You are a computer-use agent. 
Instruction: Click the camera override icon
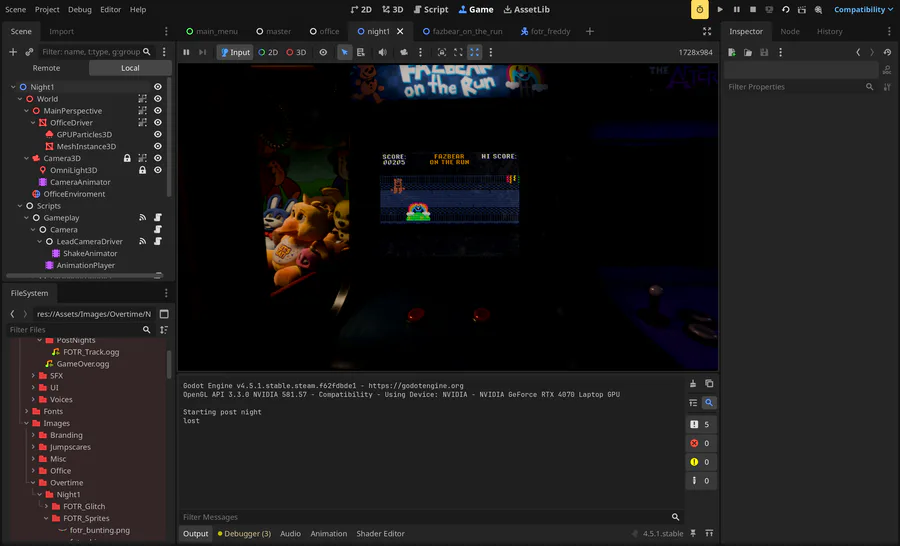coord(404,52)
